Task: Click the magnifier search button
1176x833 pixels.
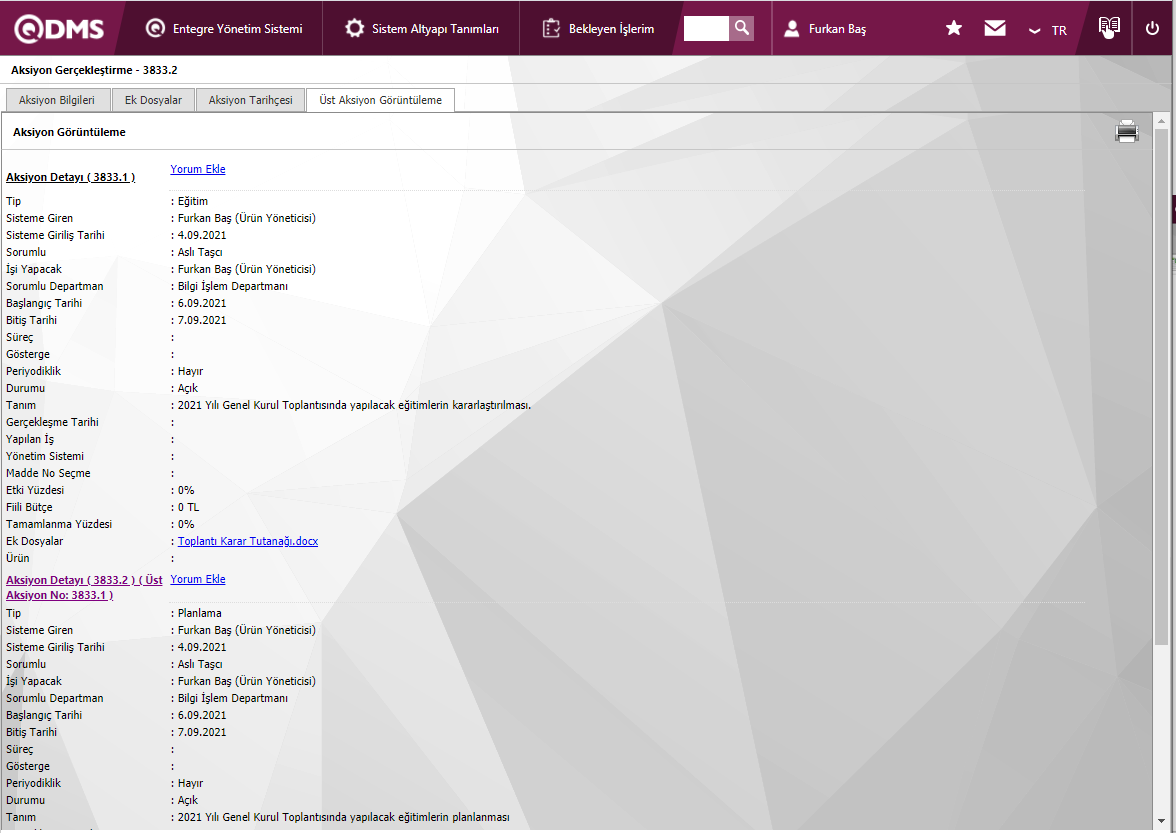Action: pyautogui.click(x=741, y=29)
